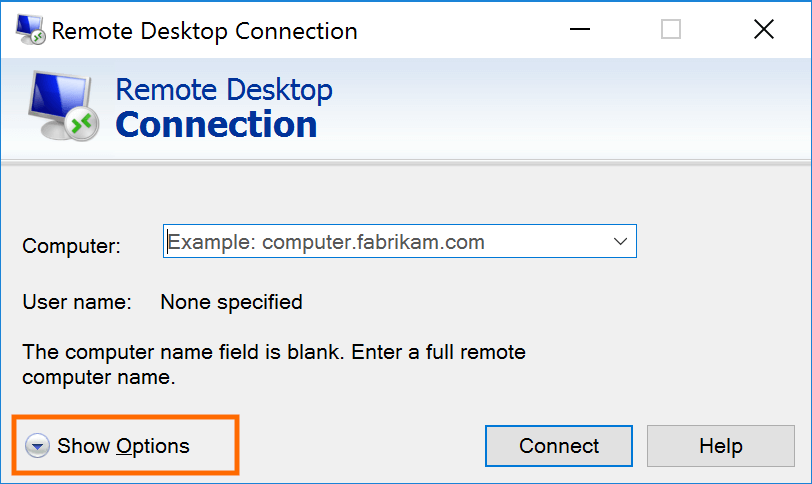Click the "None specified" user name text

point(231,301)
